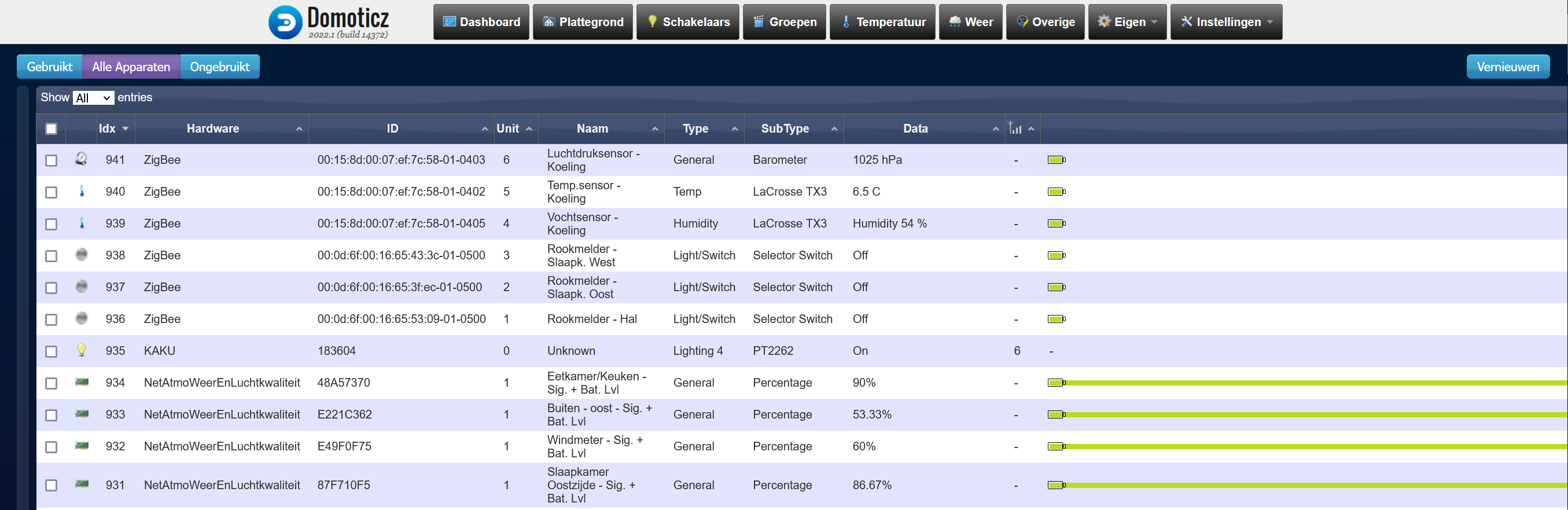Click battery icon in row 933
The image size is (1568, 510).
[x=1056, y=414]
